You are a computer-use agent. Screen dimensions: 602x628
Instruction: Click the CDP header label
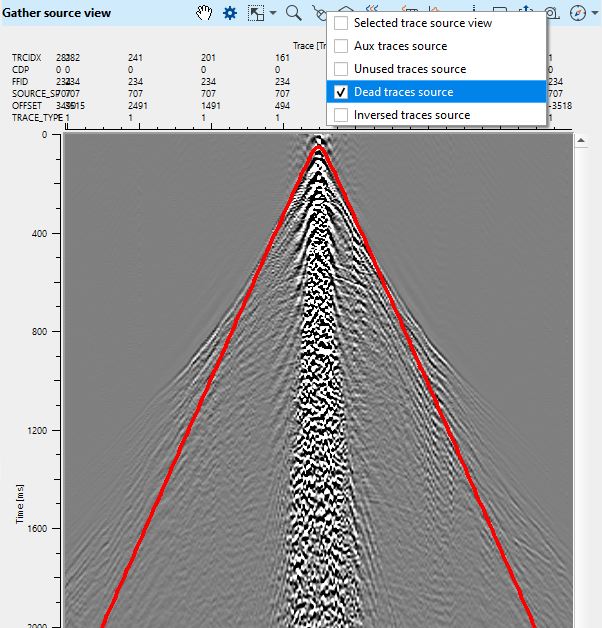[20, 70]
